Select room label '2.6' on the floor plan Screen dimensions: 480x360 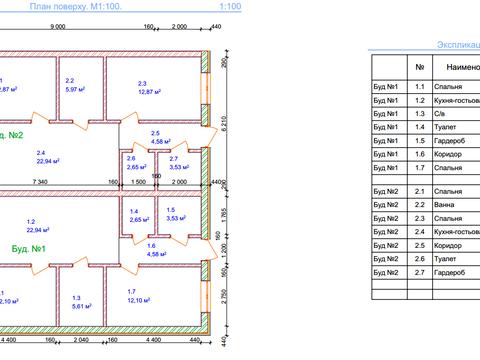pyautogui.click(x=131, y=159)
